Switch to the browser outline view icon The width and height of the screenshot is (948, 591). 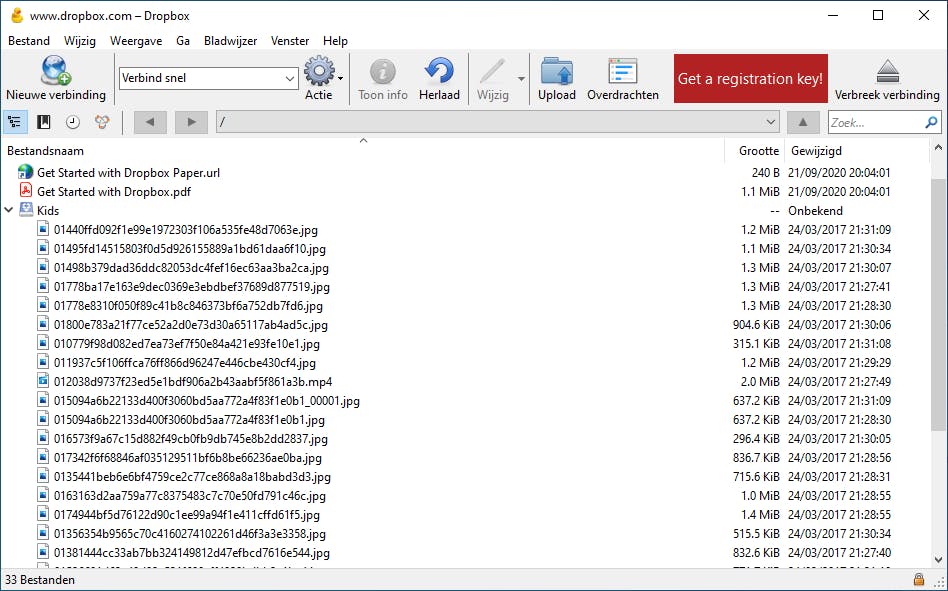15,122
